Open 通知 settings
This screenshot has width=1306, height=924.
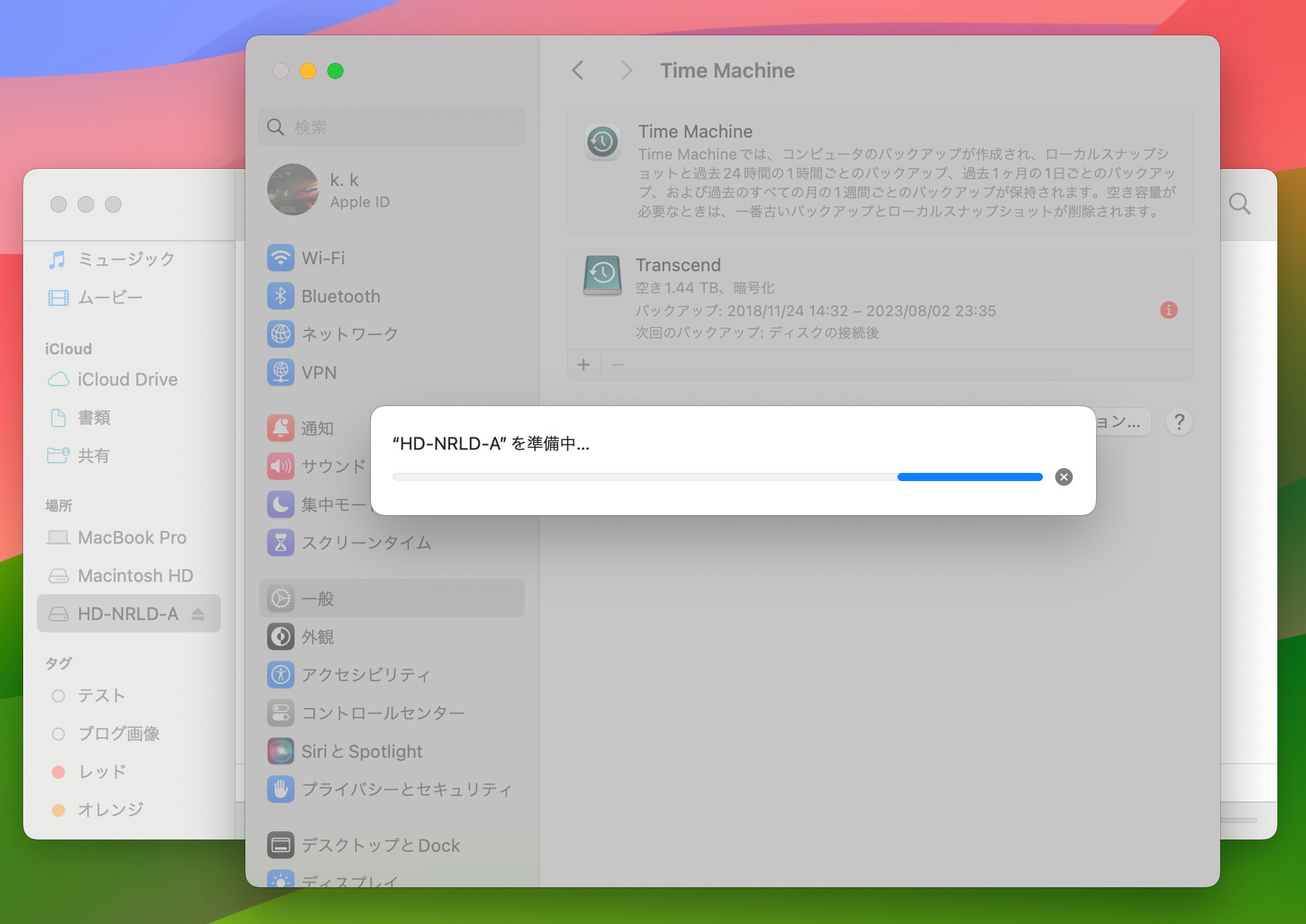(318, 429)
